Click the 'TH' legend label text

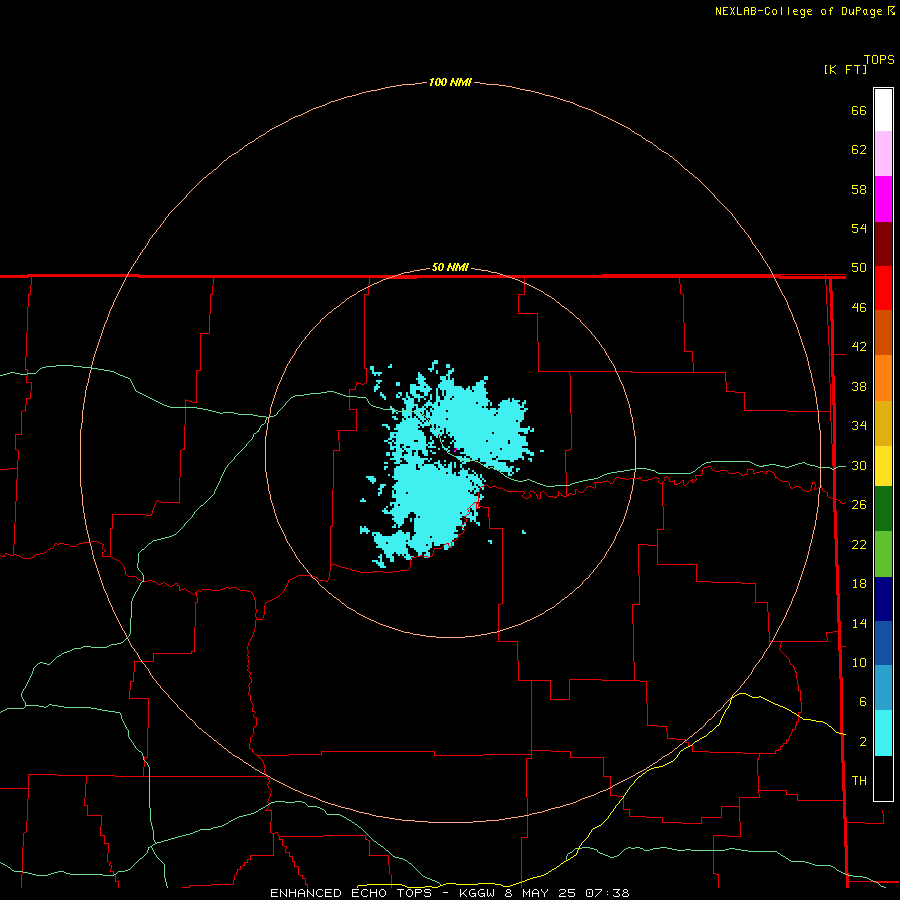859,780
